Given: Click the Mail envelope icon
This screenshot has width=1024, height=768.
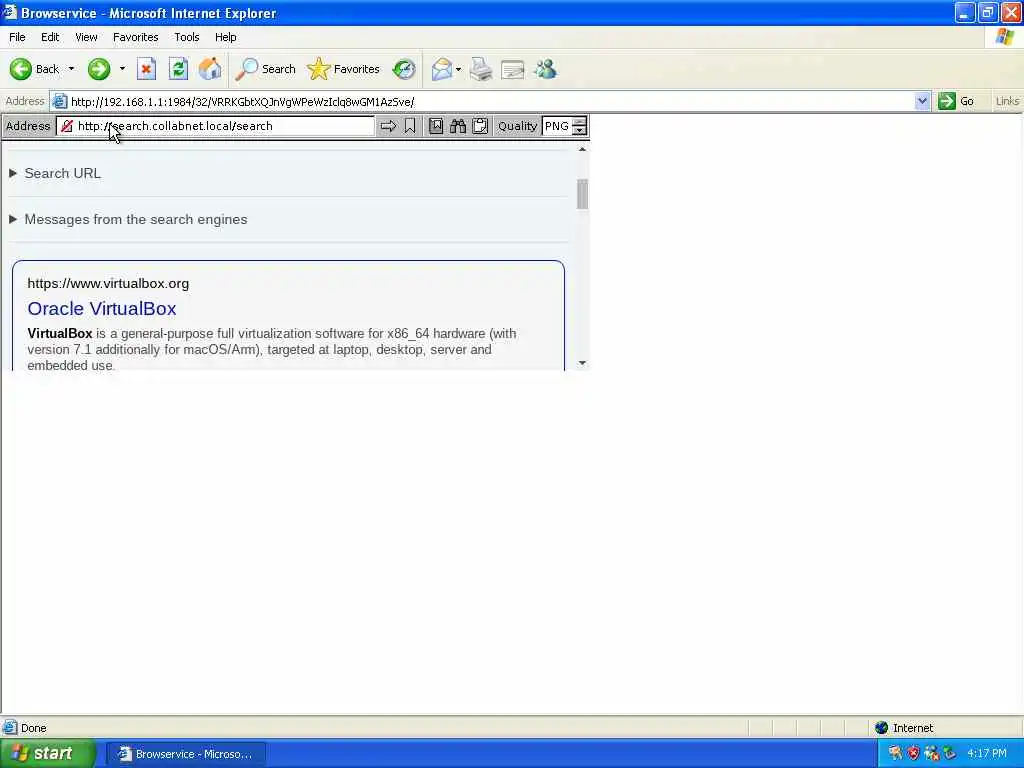Looking at the screenshot, I should point(442,69).
